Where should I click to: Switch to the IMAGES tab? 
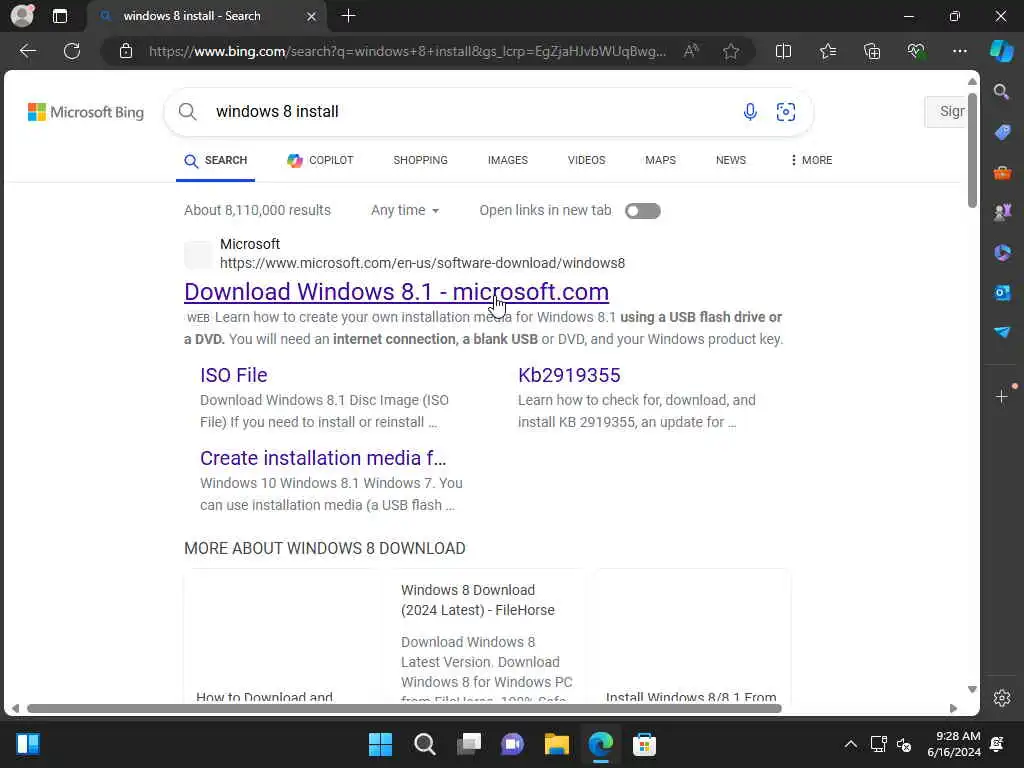pos(507,160)
